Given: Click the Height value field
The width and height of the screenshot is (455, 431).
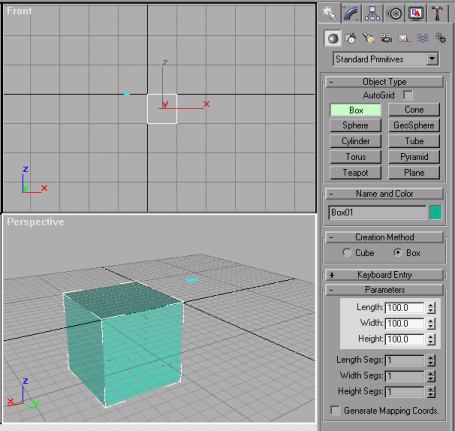Looking at the screenshot, I should 404,339.
